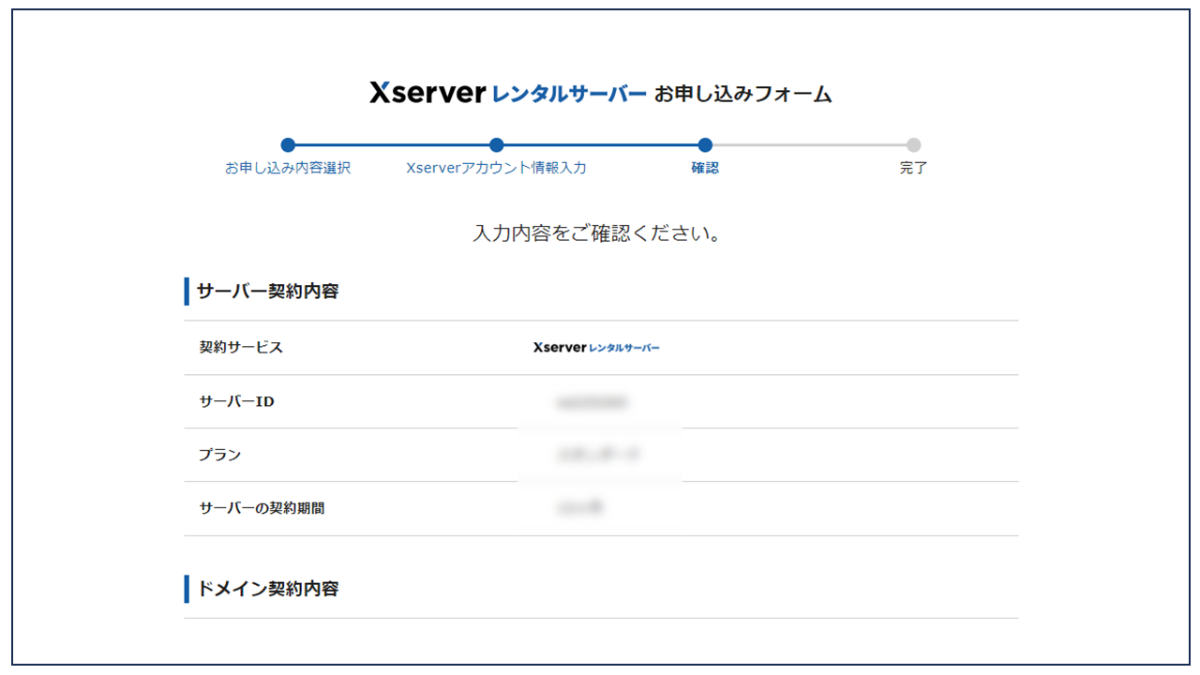
Task: Select the お申し込み内容選択 step label
Action: (288, 168)
